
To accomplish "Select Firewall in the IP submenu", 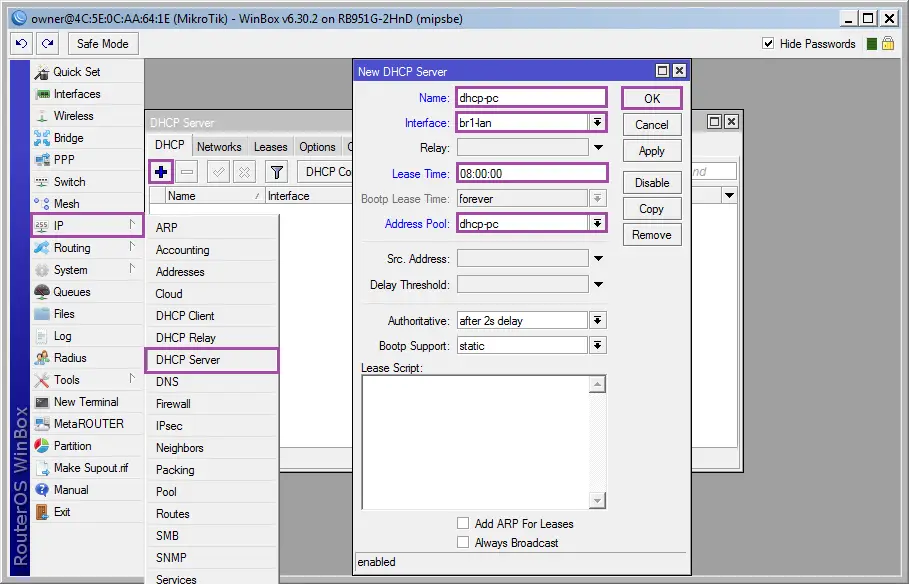I will point(212,404).
